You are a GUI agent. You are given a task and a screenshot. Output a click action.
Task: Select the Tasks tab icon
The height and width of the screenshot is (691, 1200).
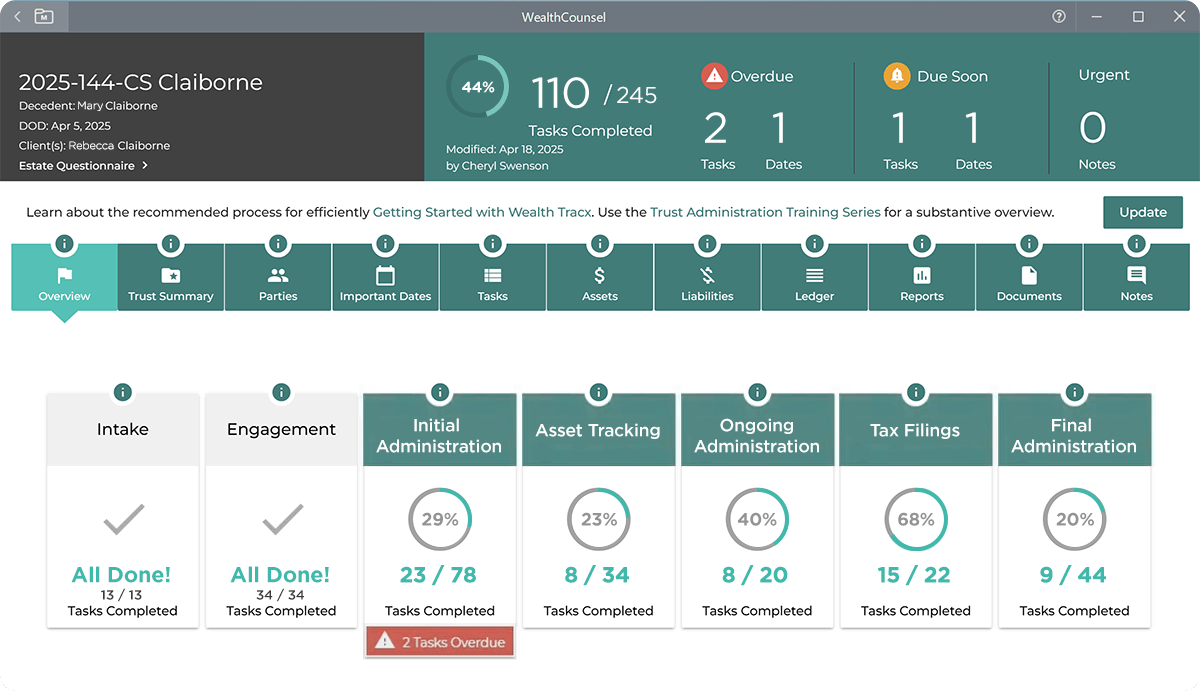(x=492, y=270)
